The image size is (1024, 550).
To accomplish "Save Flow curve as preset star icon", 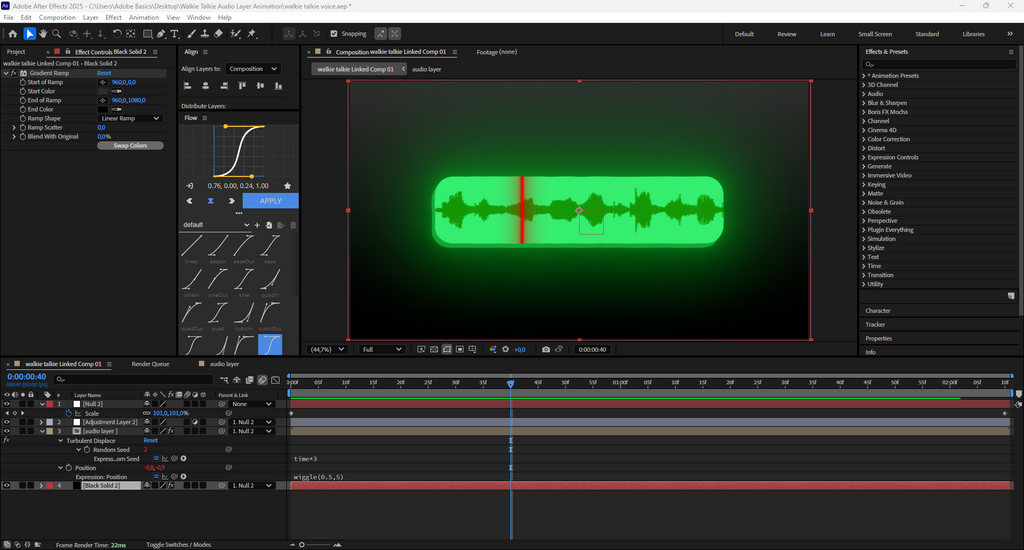I will pyautogui.click(x=288, y=186).
